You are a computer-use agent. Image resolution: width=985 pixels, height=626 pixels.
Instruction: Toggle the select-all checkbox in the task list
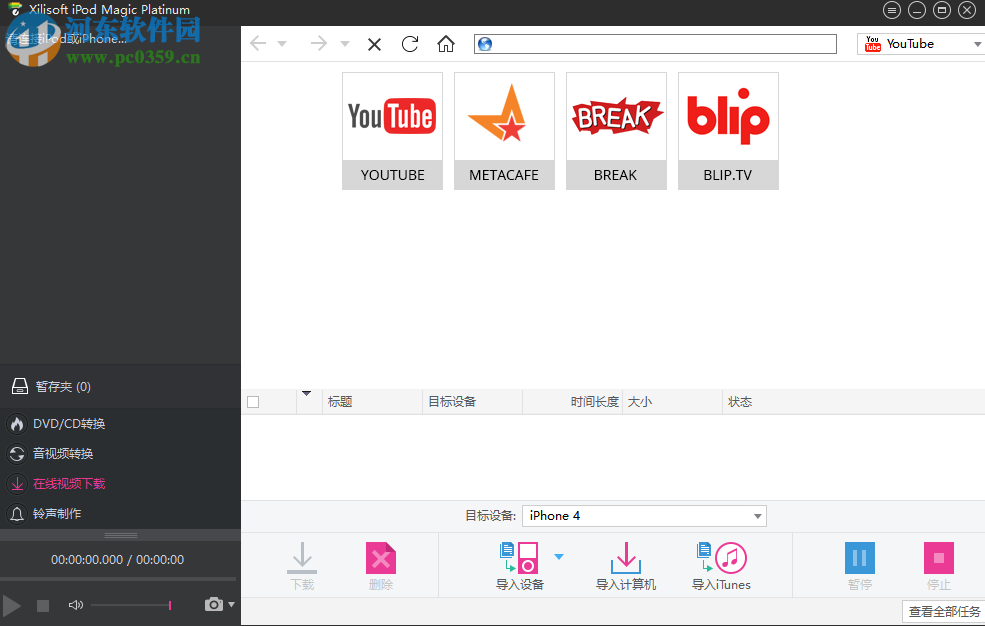coord(254,401)
